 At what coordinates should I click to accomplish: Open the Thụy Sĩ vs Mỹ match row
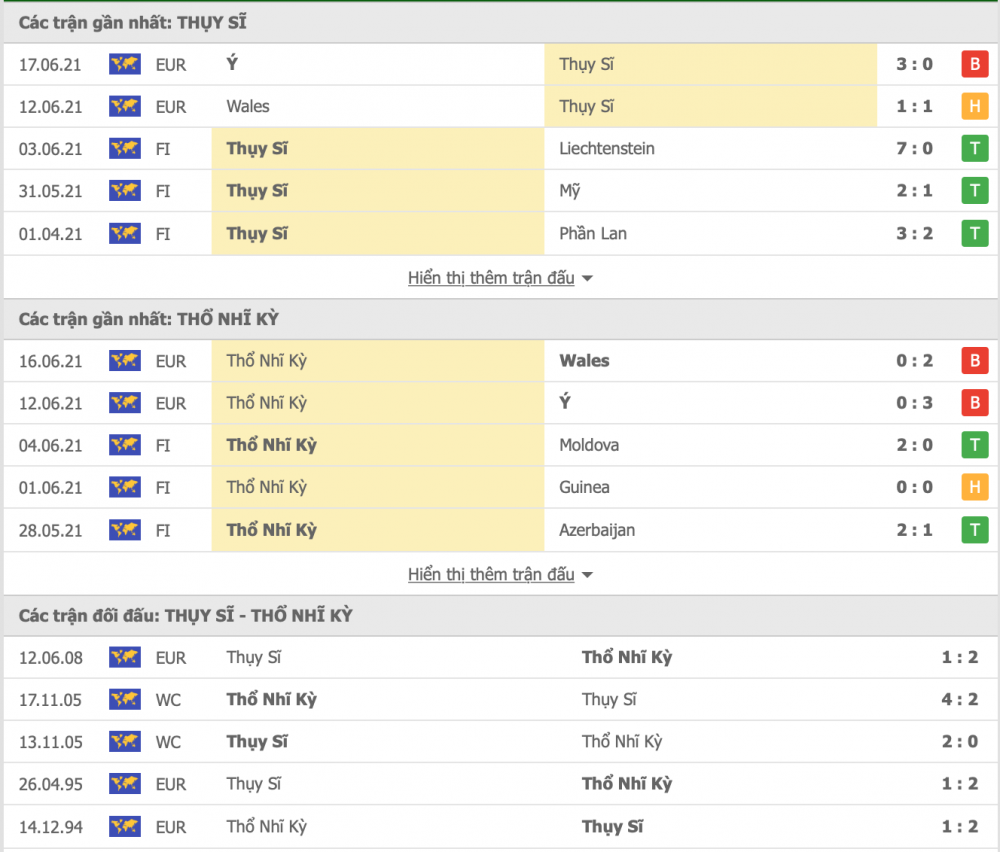pos(500,191)
